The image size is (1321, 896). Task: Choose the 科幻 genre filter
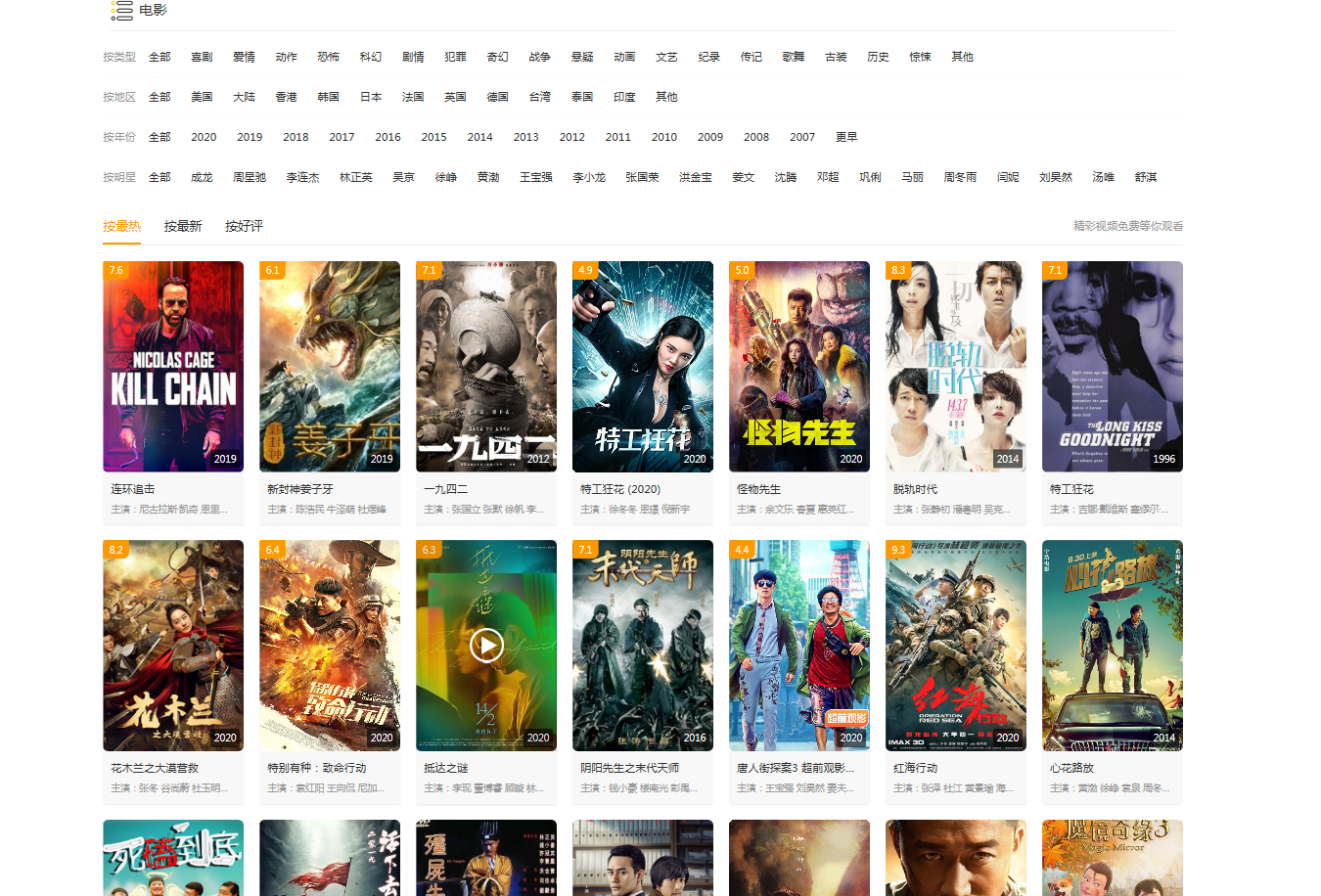(371, 57)
